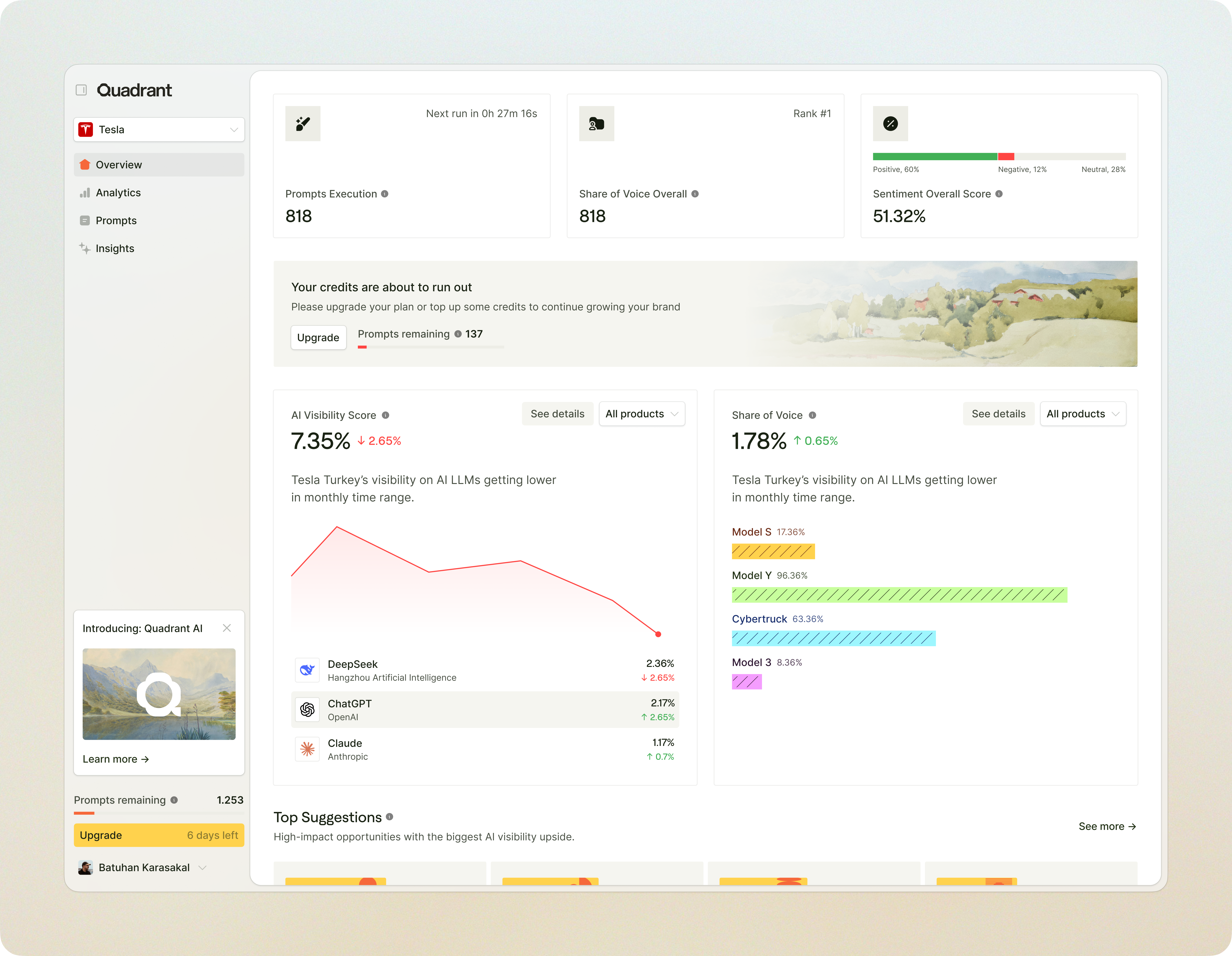Open Share of Voice All products dropdown
Image resolution: width=1232 pixels, height=956 pixels.
click(1083, 414)
